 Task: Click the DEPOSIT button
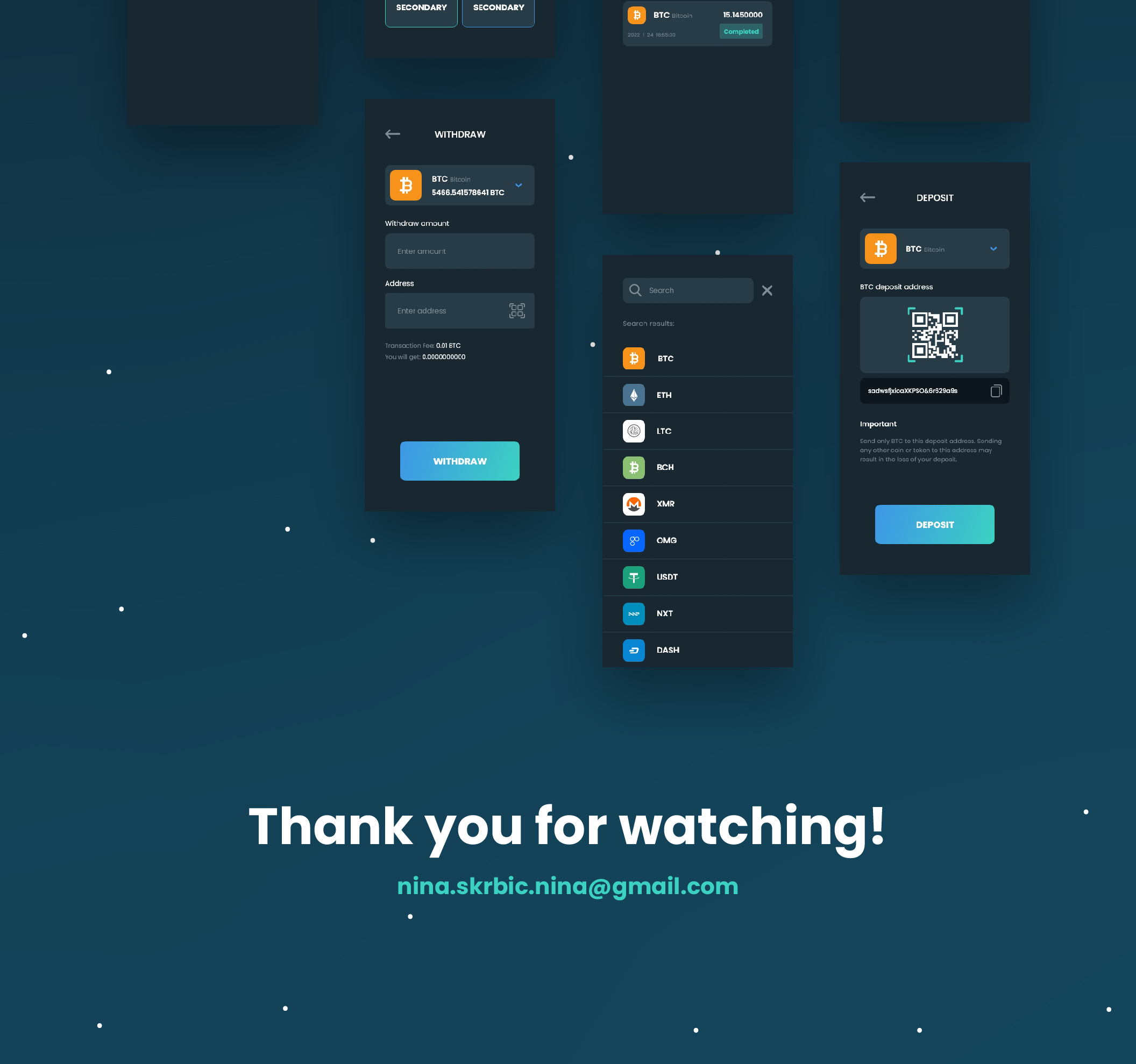tap(935, 525)
